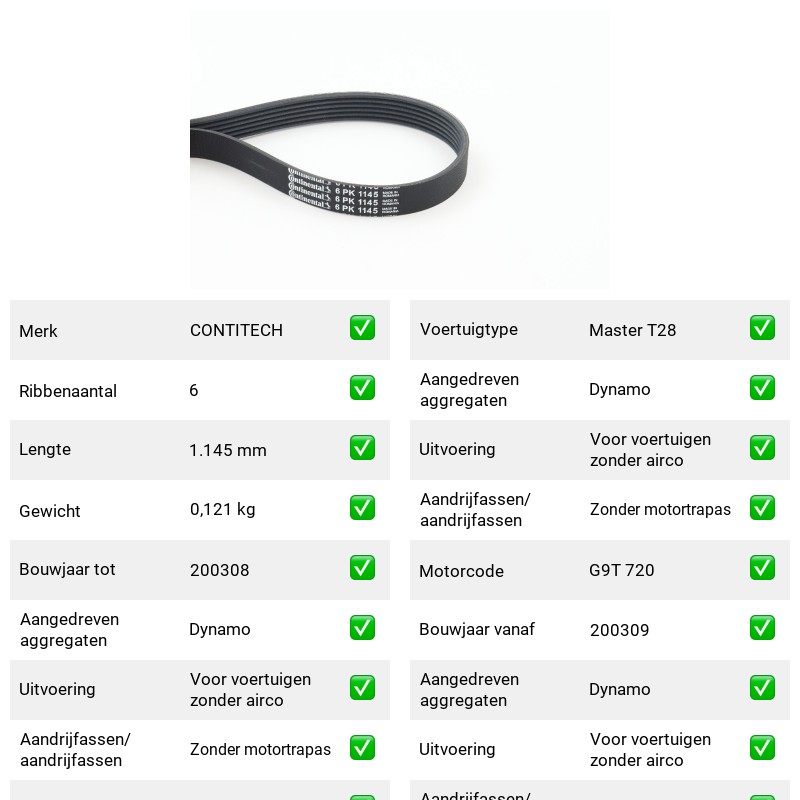Select the checkmark beside G9T 720
Image resolution: width=800 pixels, height=800 pixels.
pos(762,567)
